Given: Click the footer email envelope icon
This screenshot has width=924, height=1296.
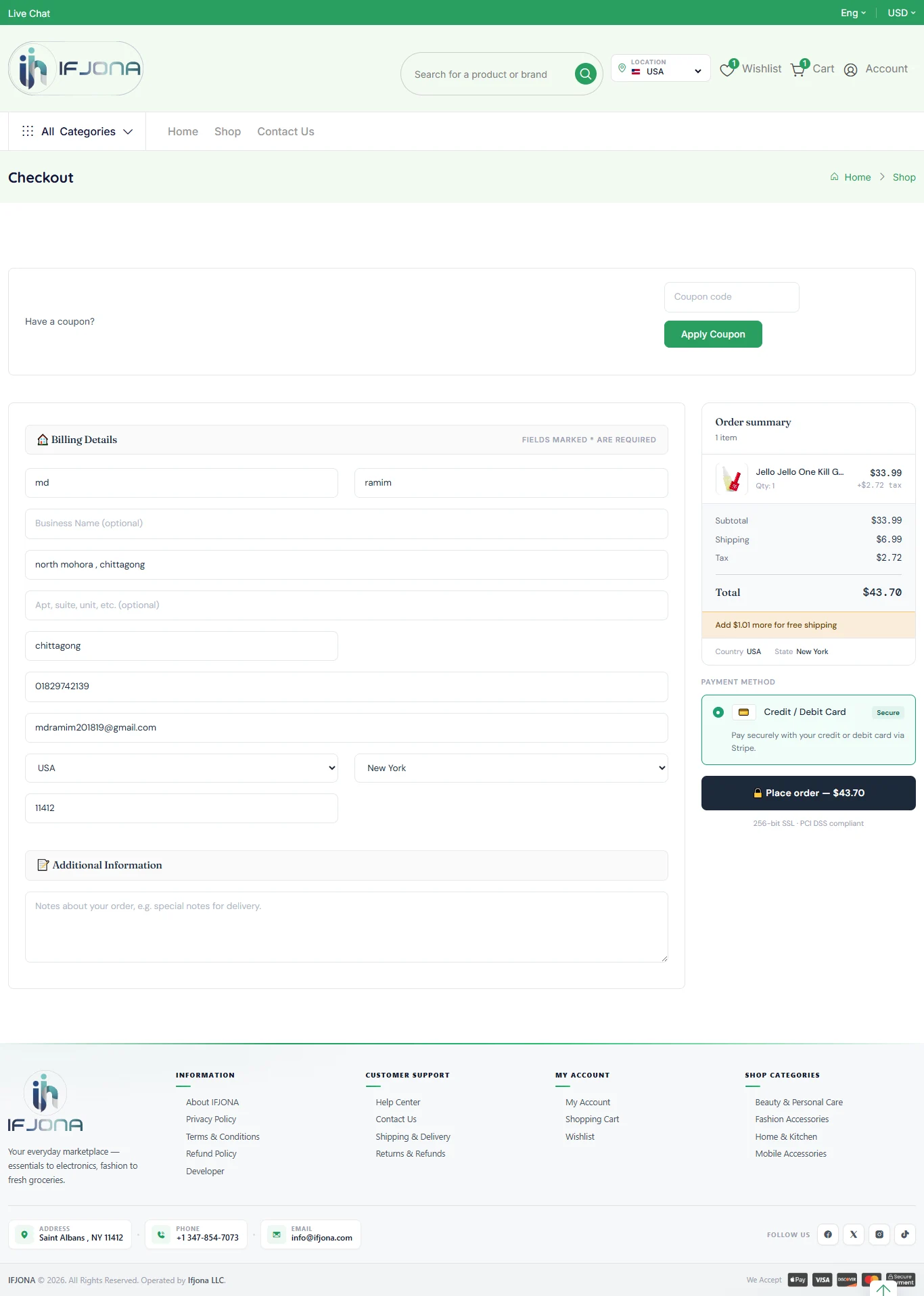Looking at the screenshot, I should click(277, 1234).
